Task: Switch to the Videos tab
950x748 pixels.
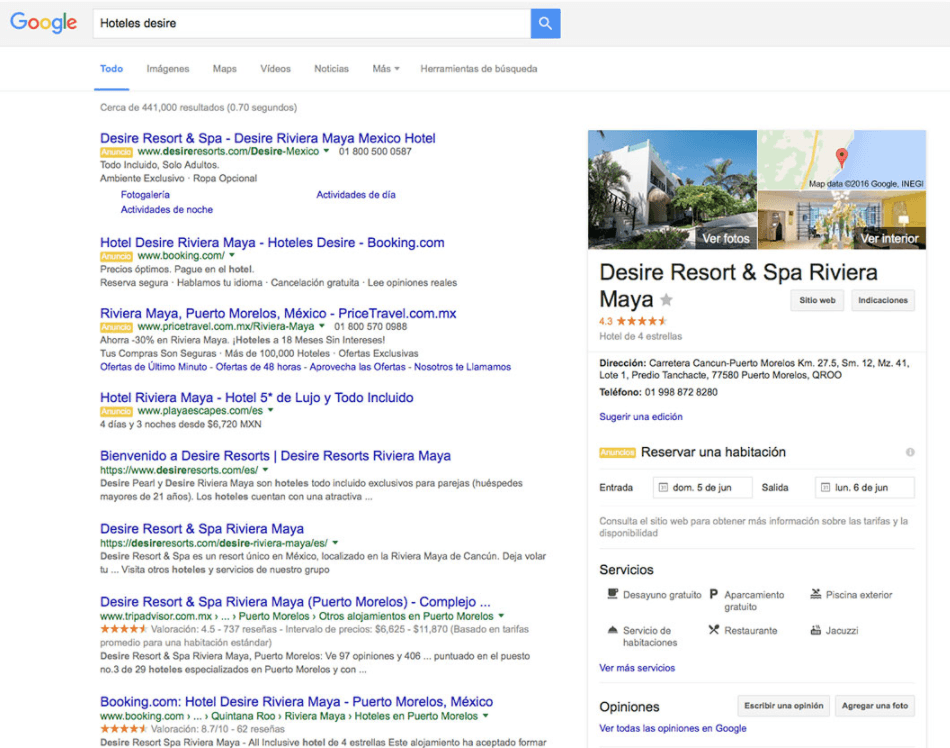Action: tap(276, 69)
